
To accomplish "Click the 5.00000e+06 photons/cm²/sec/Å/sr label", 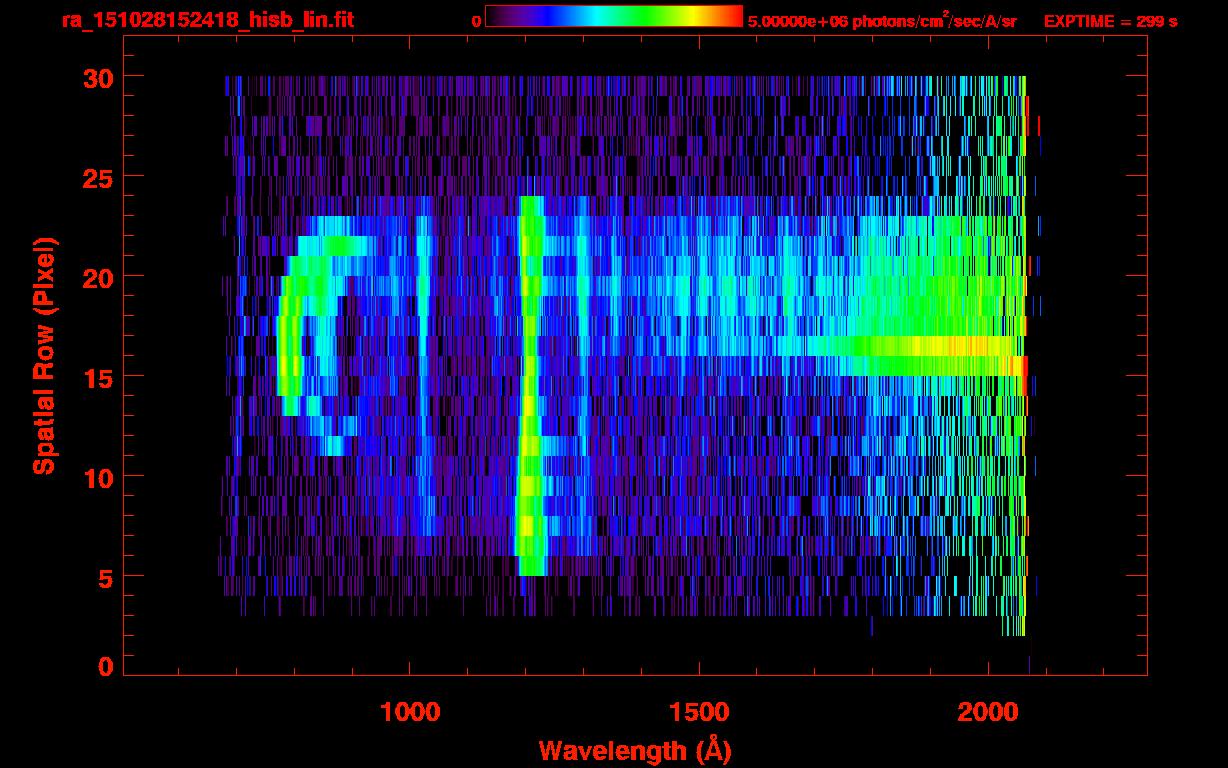I will tap(882, 20).
